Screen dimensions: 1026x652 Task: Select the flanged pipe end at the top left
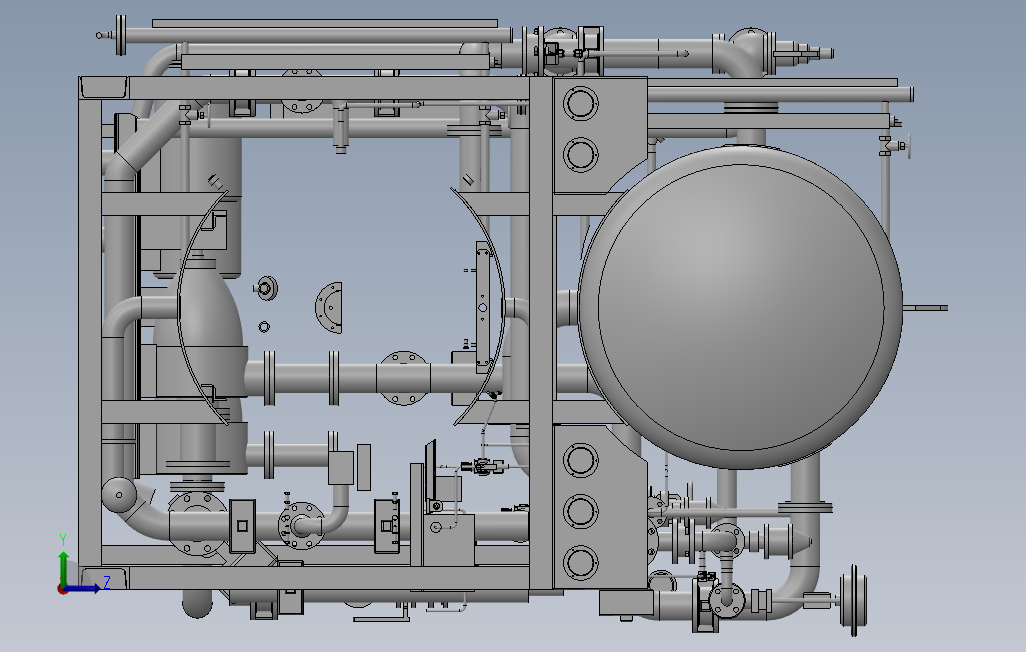[120, 35]
